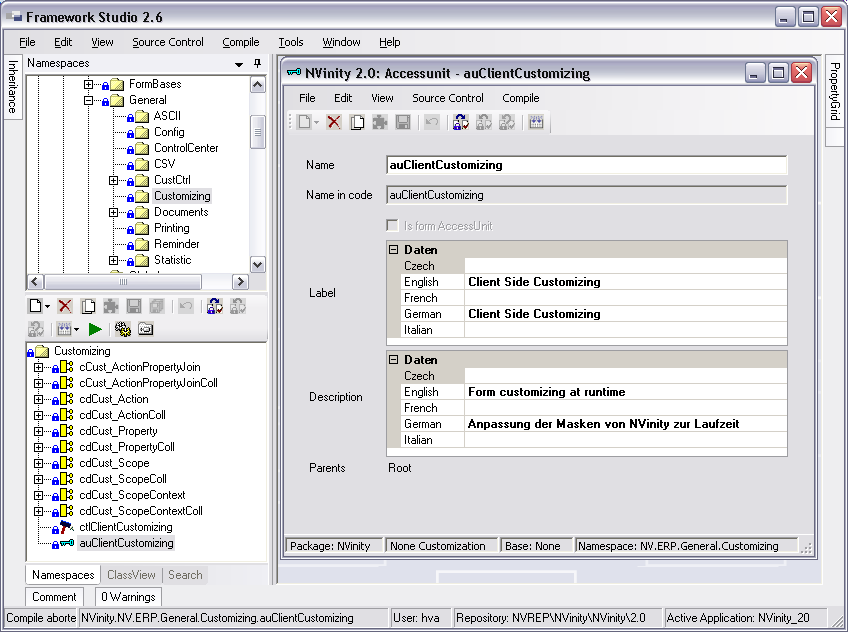Screen dimensions: 848x632
Task: Click the red X delete icon in the Accessunit toolbar
Action: 334,122
